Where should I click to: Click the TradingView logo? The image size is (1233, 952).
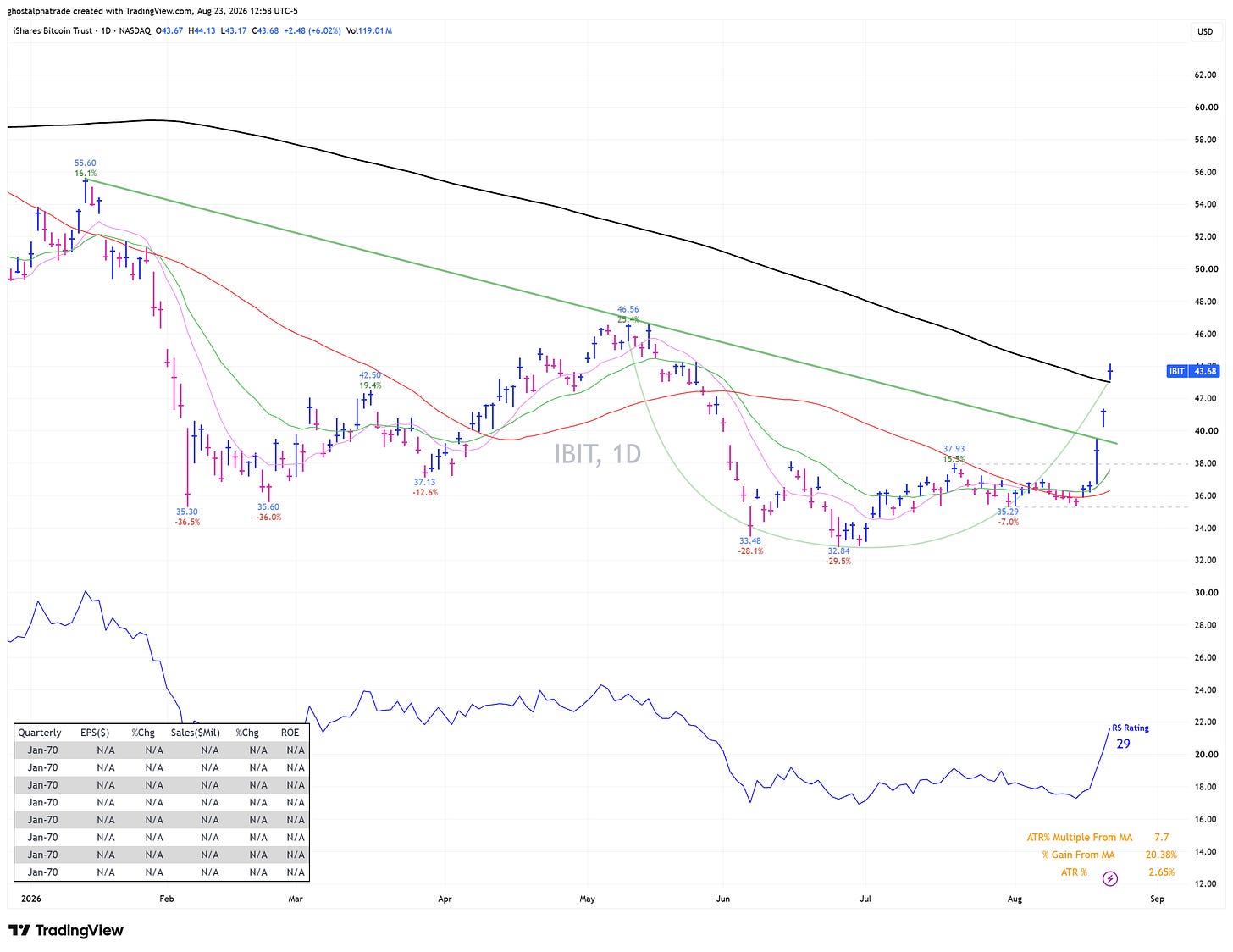pyautogui.click(x=66, y=930)
